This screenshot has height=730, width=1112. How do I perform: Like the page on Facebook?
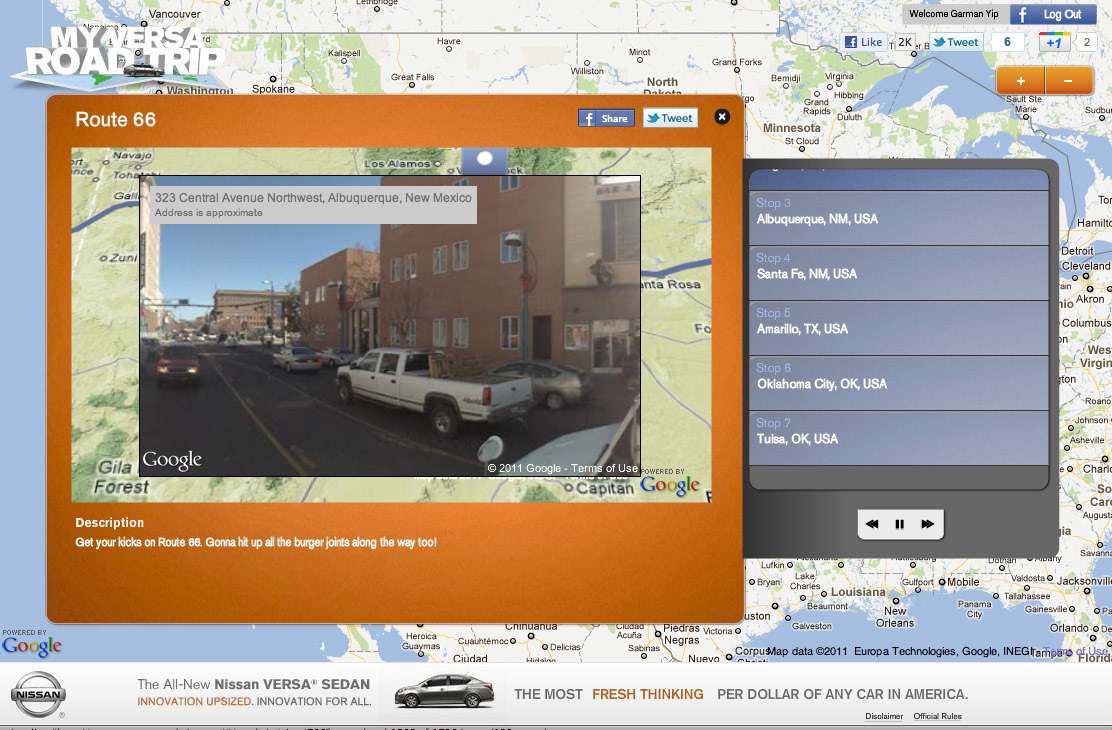click(x=864, y=42)
